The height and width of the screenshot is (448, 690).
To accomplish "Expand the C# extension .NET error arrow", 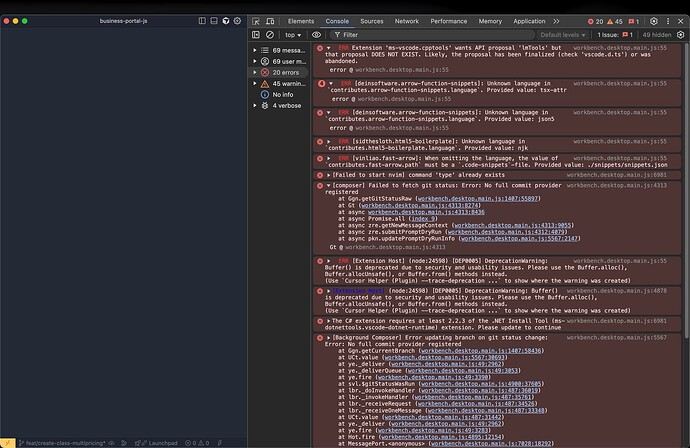I will [329, 321].
